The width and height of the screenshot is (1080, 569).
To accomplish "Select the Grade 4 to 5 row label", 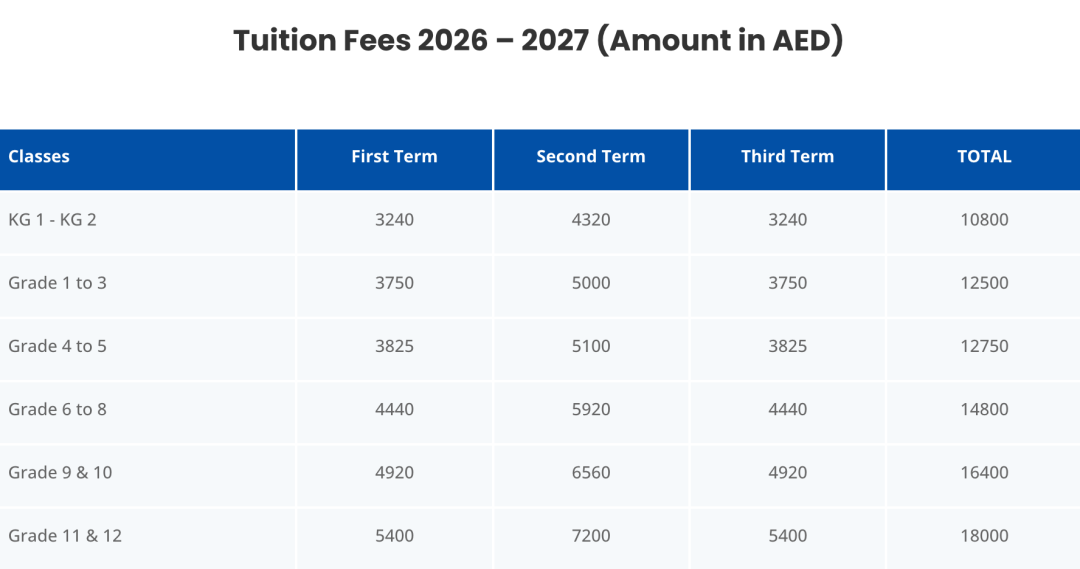I will [57, 346].
